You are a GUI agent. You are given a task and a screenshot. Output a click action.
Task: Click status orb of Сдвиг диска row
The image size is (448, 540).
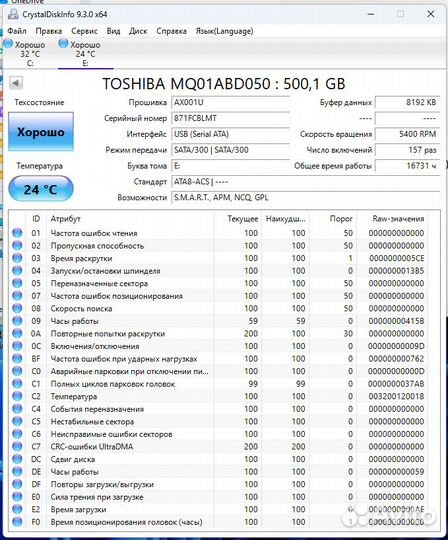[17, 459]
